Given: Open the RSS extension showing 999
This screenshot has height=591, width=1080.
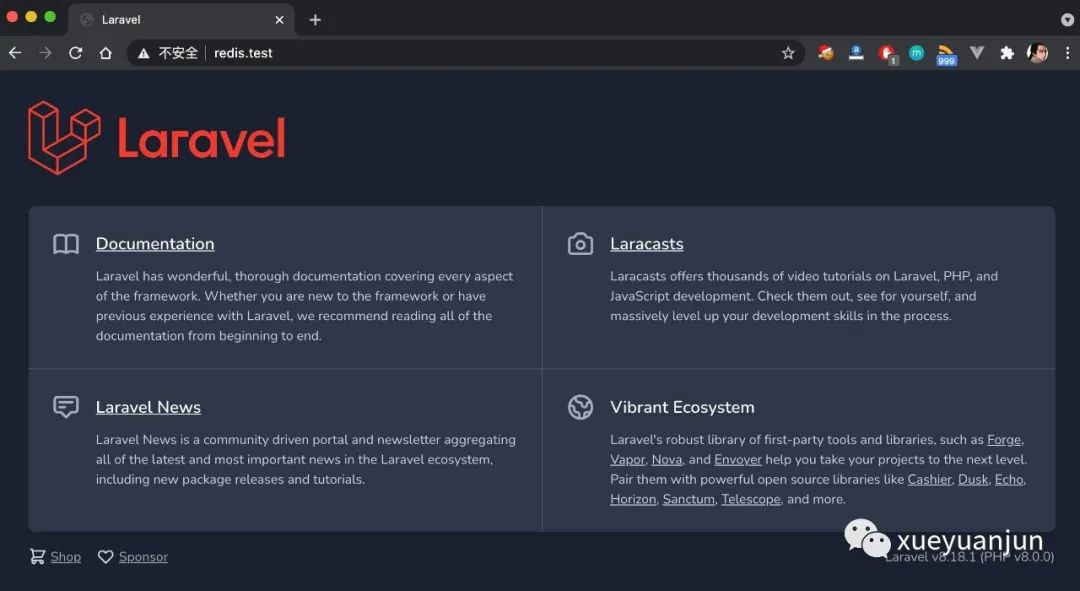Looking at the screenshot, I should click(x=946, y=54).
